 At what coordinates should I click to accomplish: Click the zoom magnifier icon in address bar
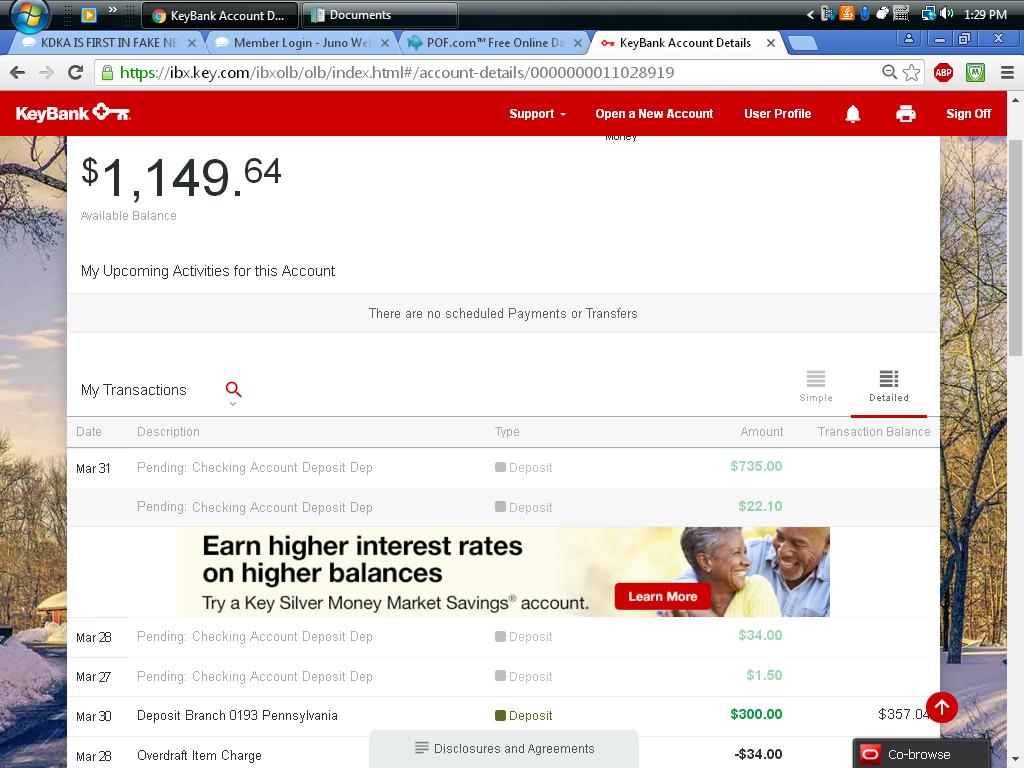coord(889,72)
